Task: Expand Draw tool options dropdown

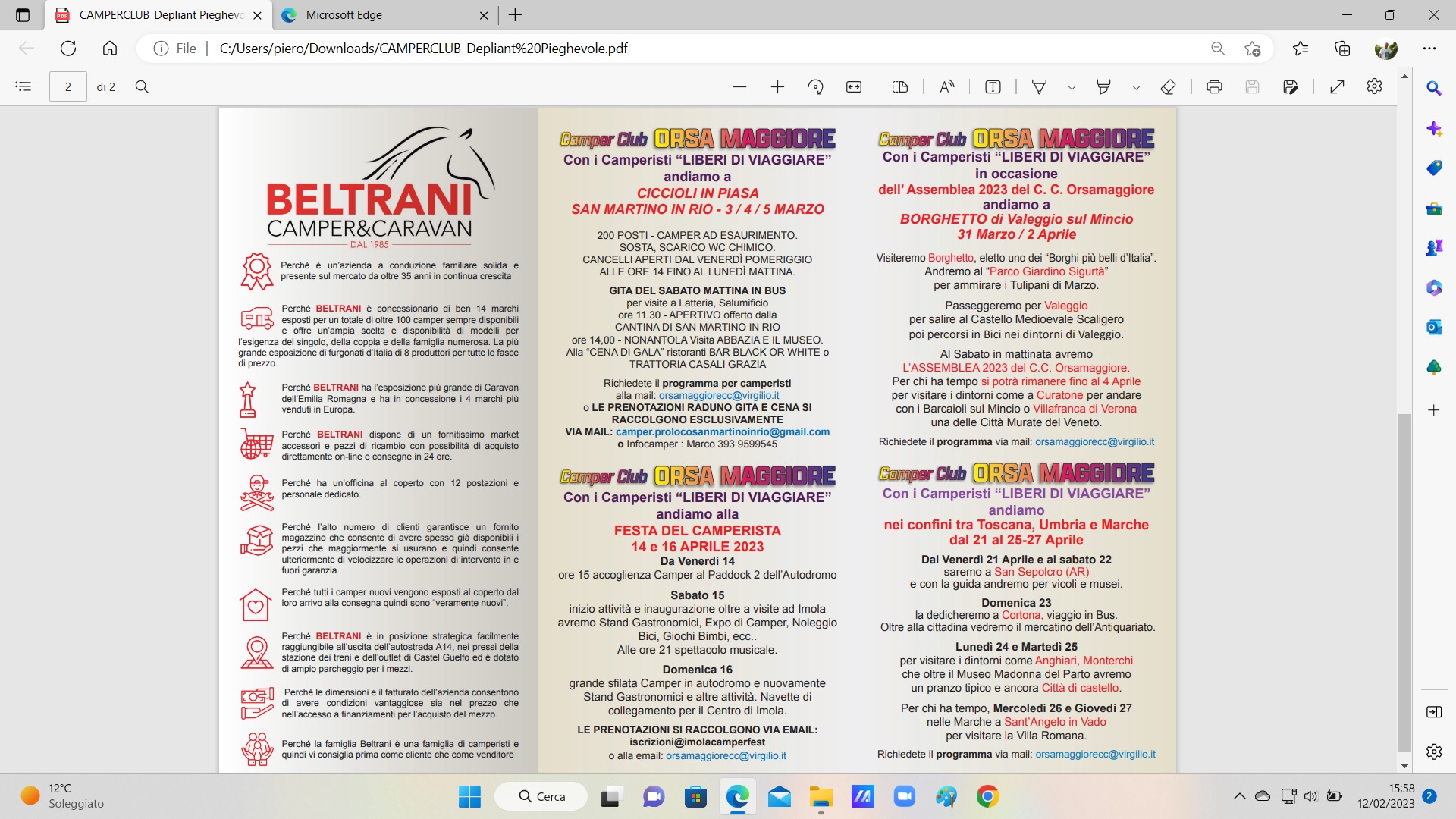Action: [1072, 88]
